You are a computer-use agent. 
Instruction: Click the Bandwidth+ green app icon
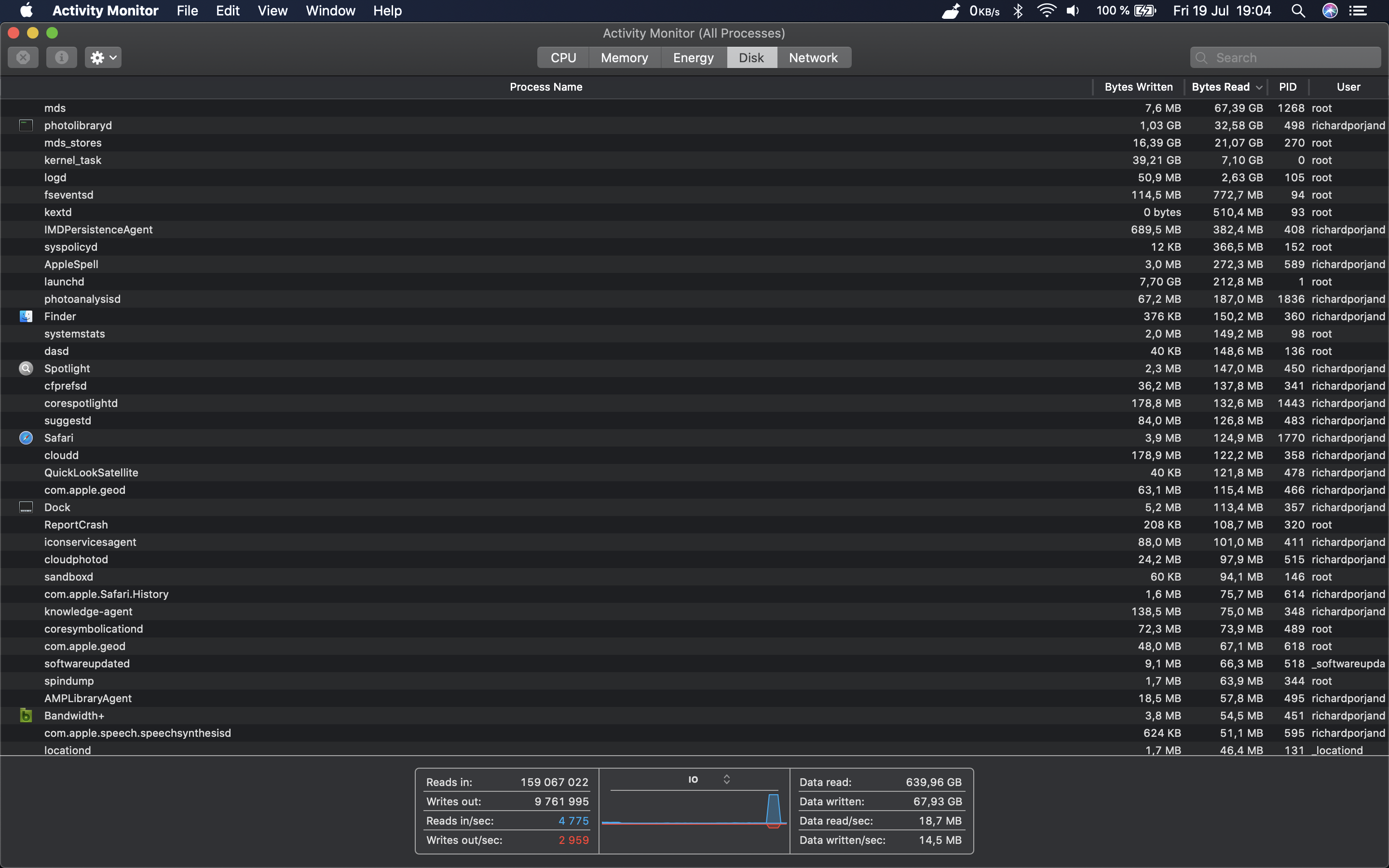coord(26,715)
